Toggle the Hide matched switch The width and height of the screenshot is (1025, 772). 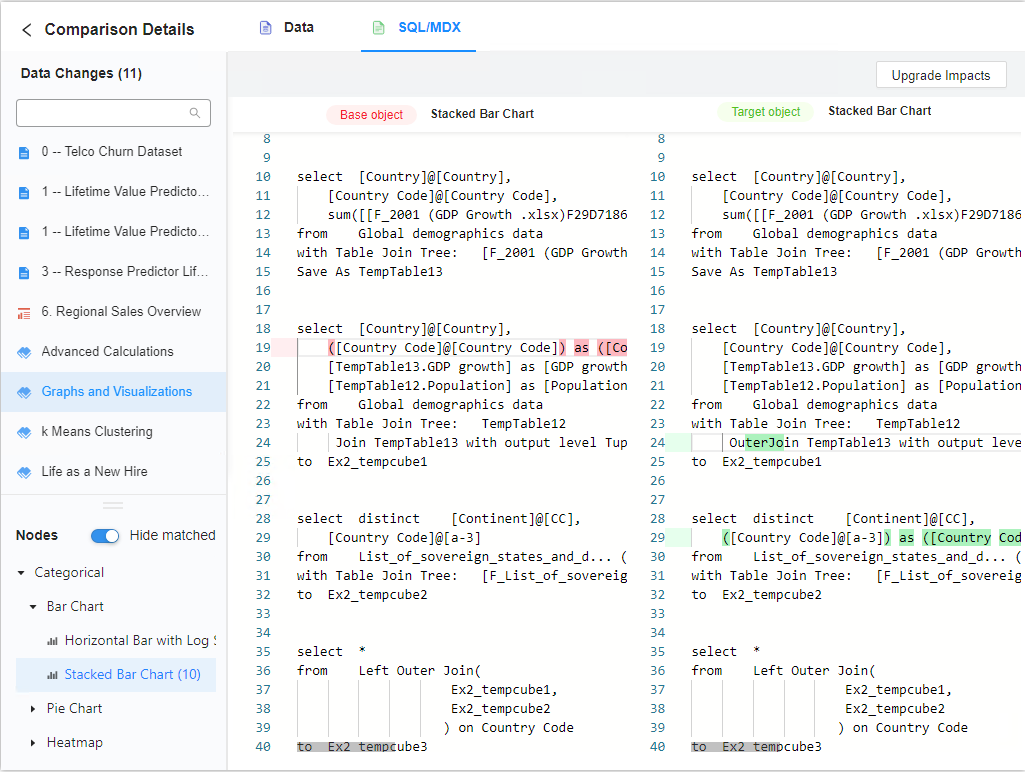pyautogui.click(x=105, y=536)
